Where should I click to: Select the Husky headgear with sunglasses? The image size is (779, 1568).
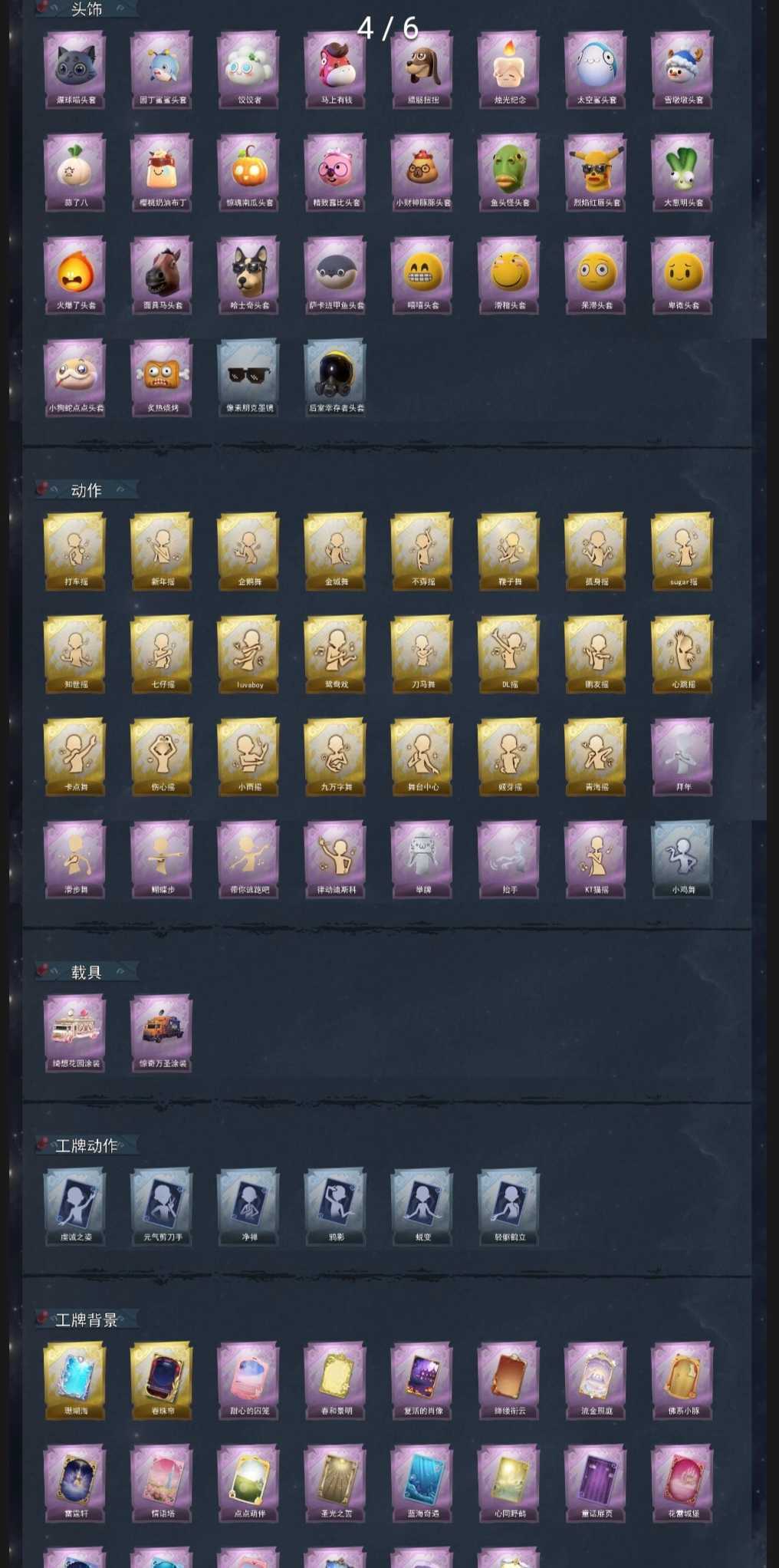[249, 274]
